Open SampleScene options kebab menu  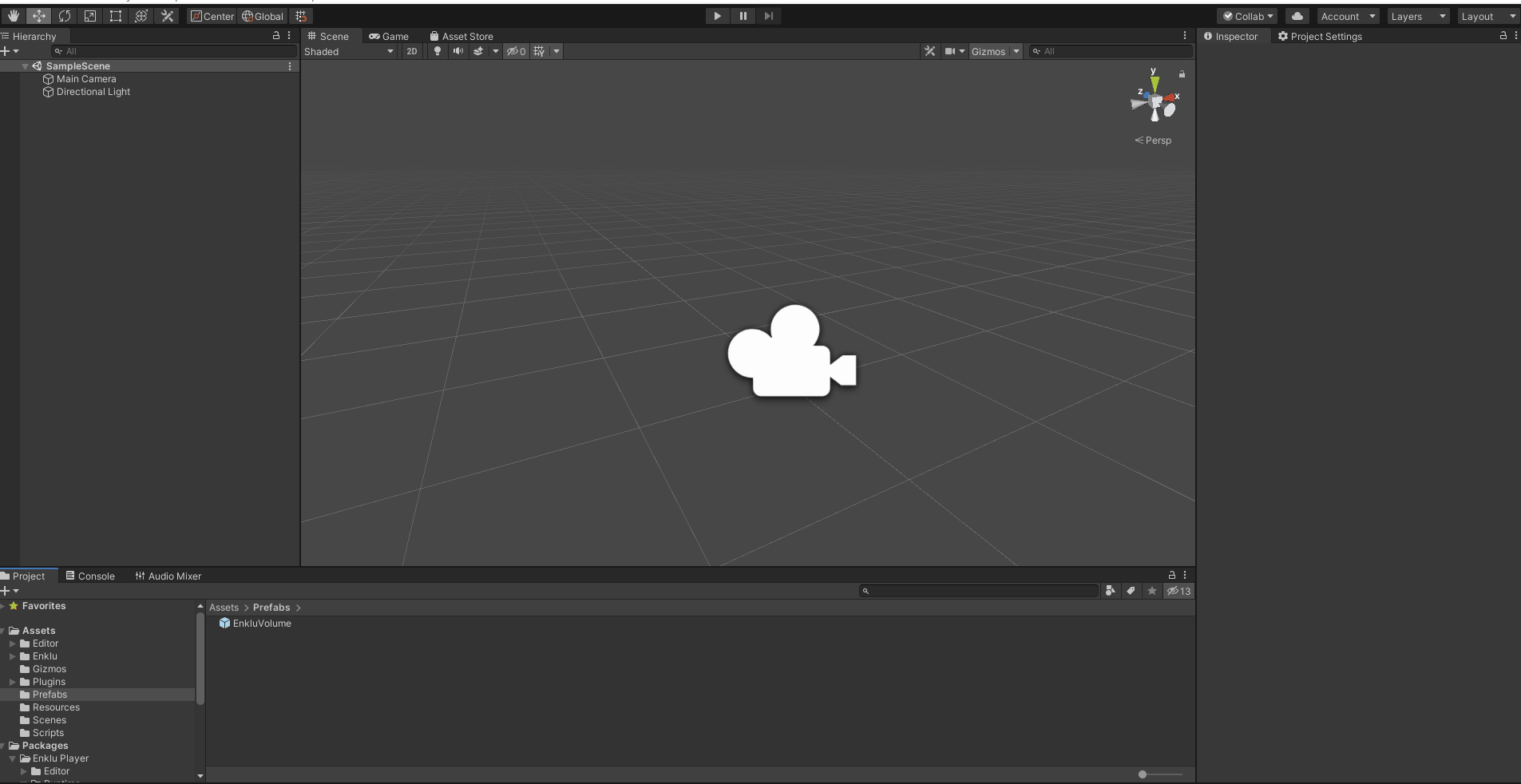click(x=290, y=66)
